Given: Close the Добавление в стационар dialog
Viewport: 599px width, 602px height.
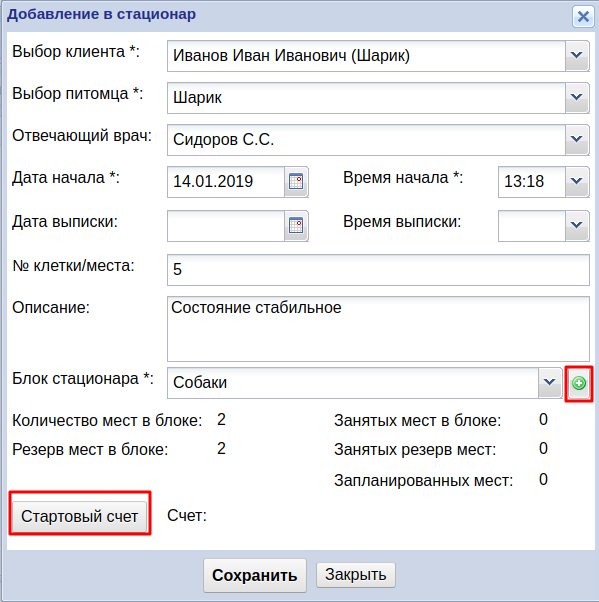Looking at the screenshot, I should (x=583, y=17).
